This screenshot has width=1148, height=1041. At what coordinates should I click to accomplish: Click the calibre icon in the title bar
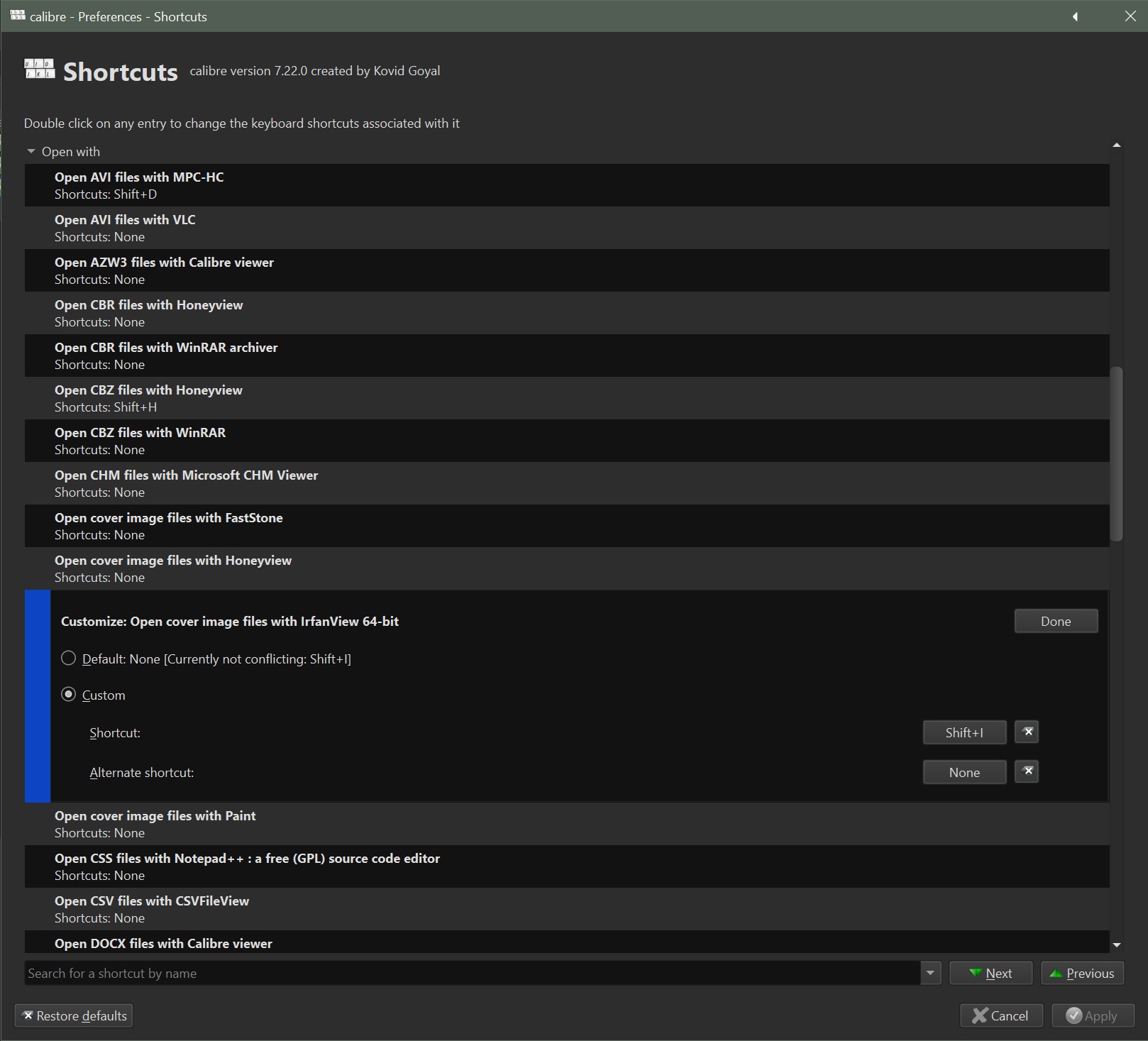click(18, 16)
